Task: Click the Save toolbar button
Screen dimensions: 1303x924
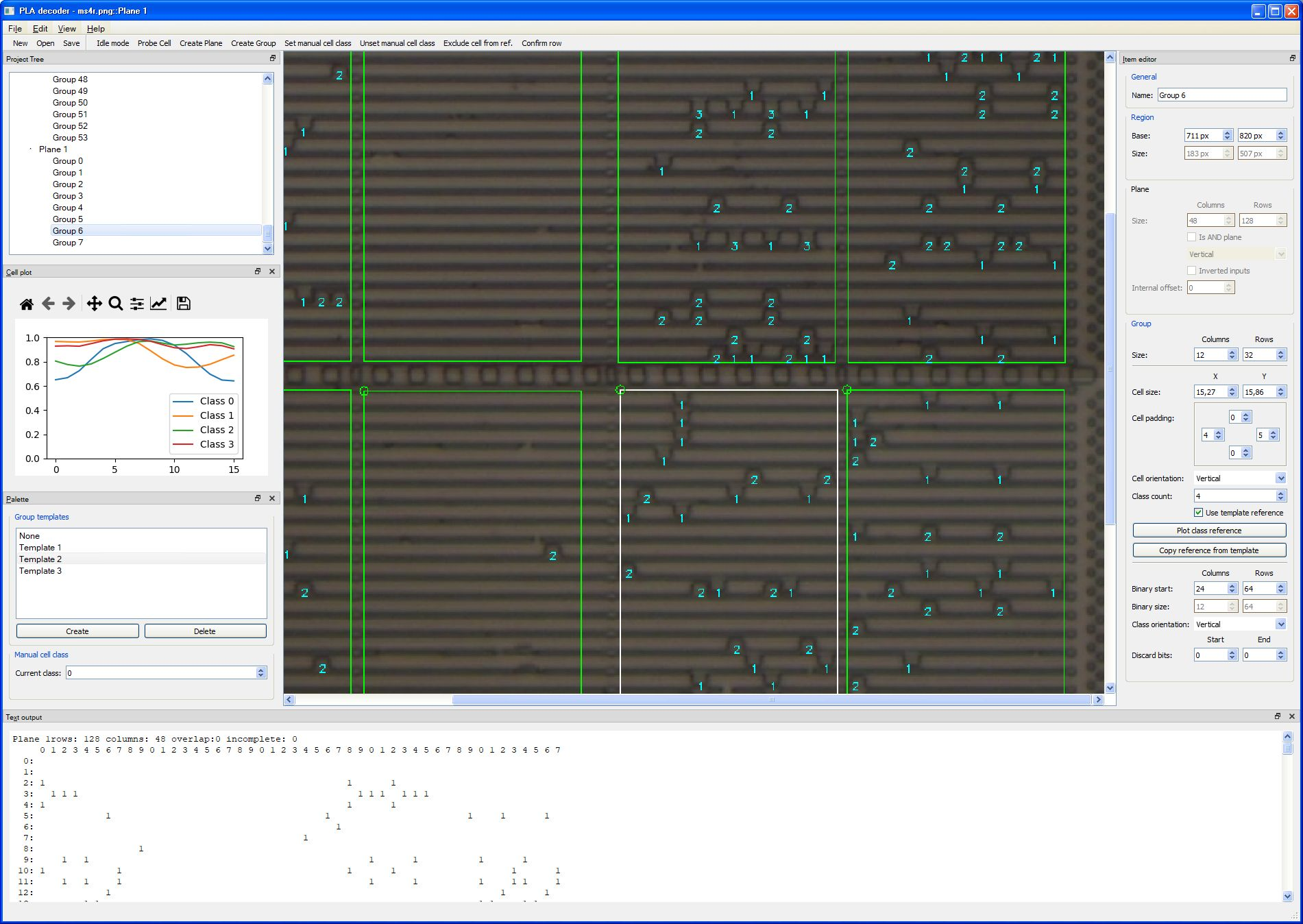Action: click(71, 43)
